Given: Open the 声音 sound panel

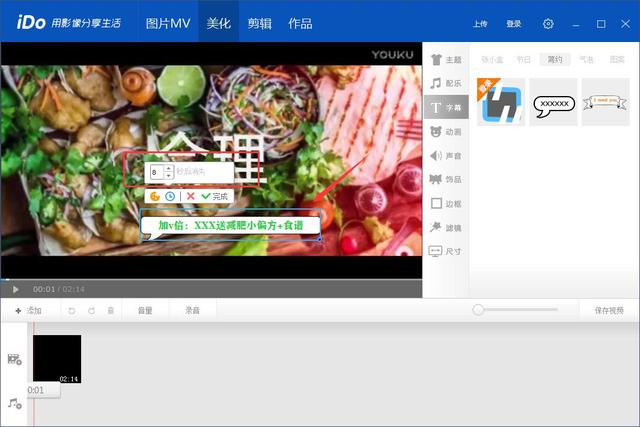Looking at the screenshot, I should pos(445,155).
